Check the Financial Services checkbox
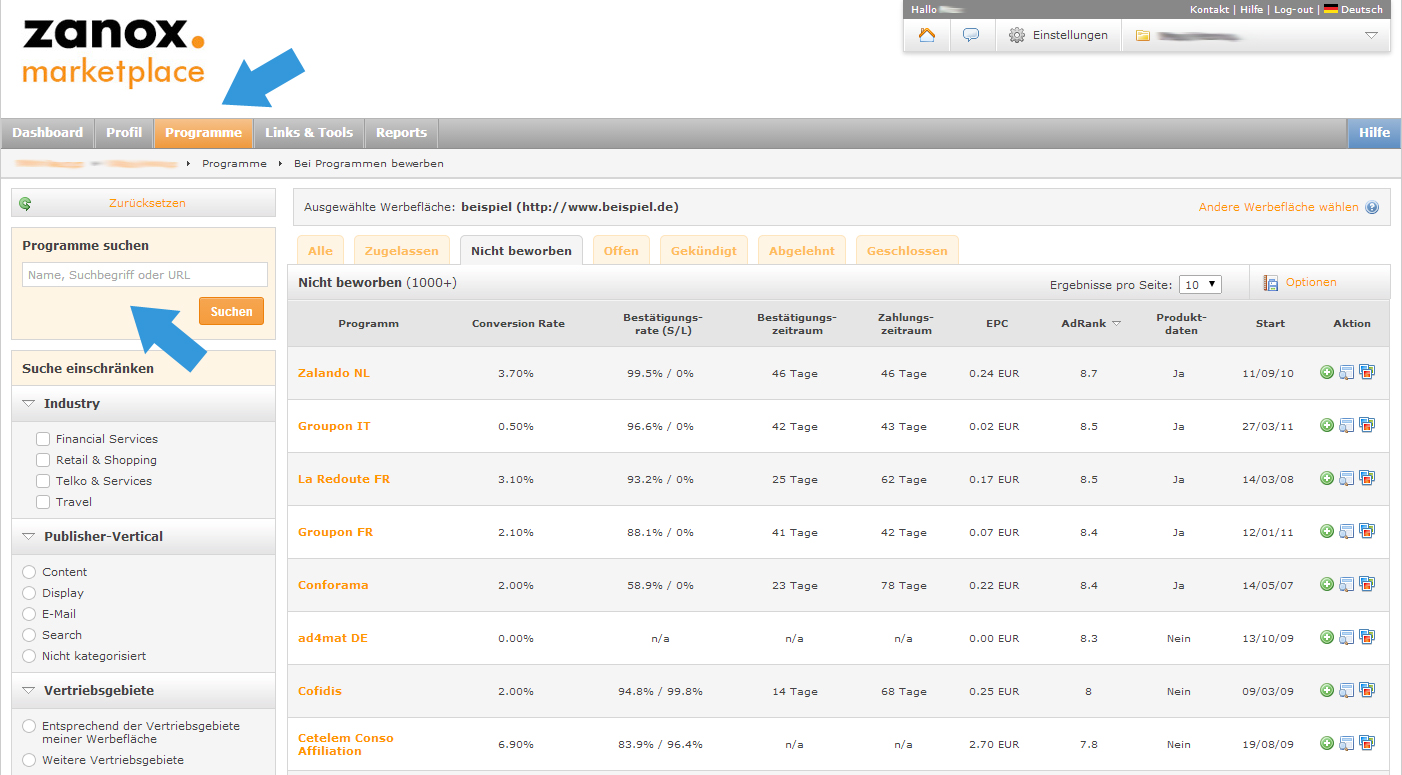 point(43,438)
